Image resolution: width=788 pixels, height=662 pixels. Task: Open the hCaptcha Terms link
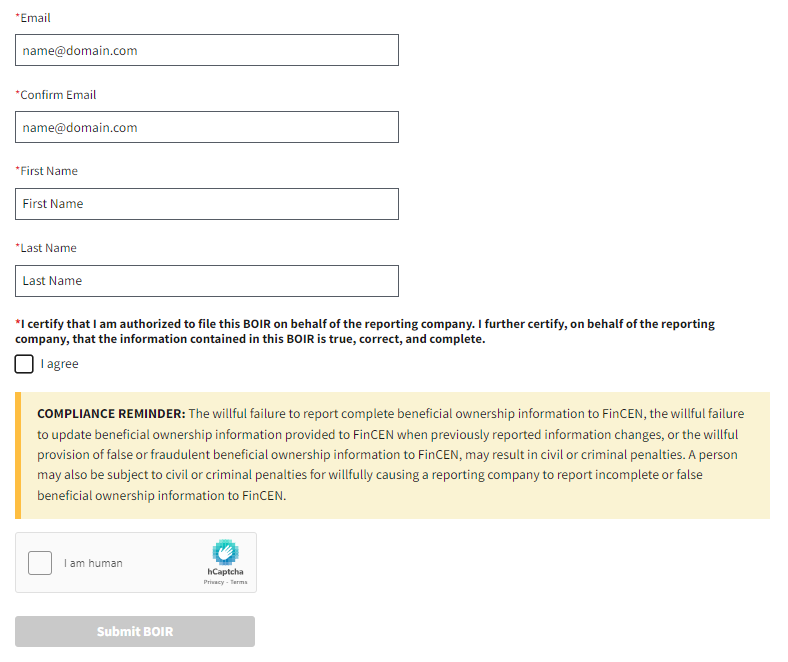239,582
